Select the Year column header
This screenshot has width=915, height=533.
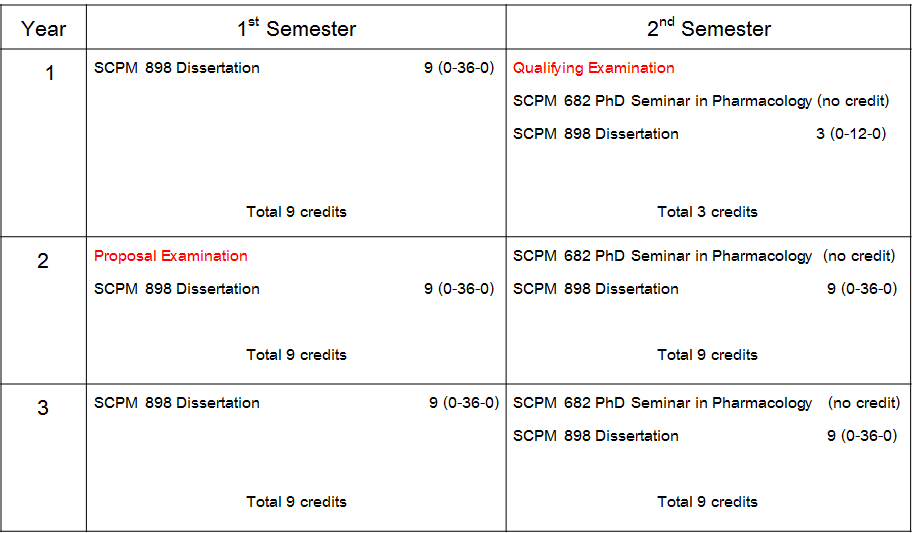tap(44, 29)
